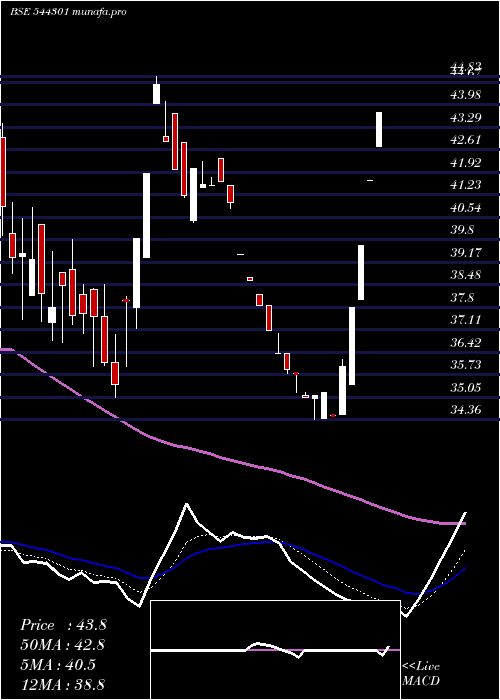Screen dimensions: 500x700
Task: Click the 5MA : 40.5 readout
Action: point(58,665)
